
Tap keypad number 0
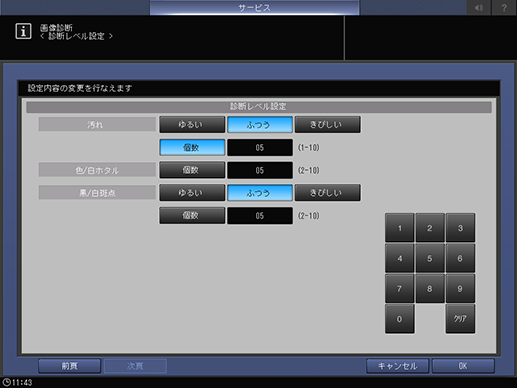point(399,319)
